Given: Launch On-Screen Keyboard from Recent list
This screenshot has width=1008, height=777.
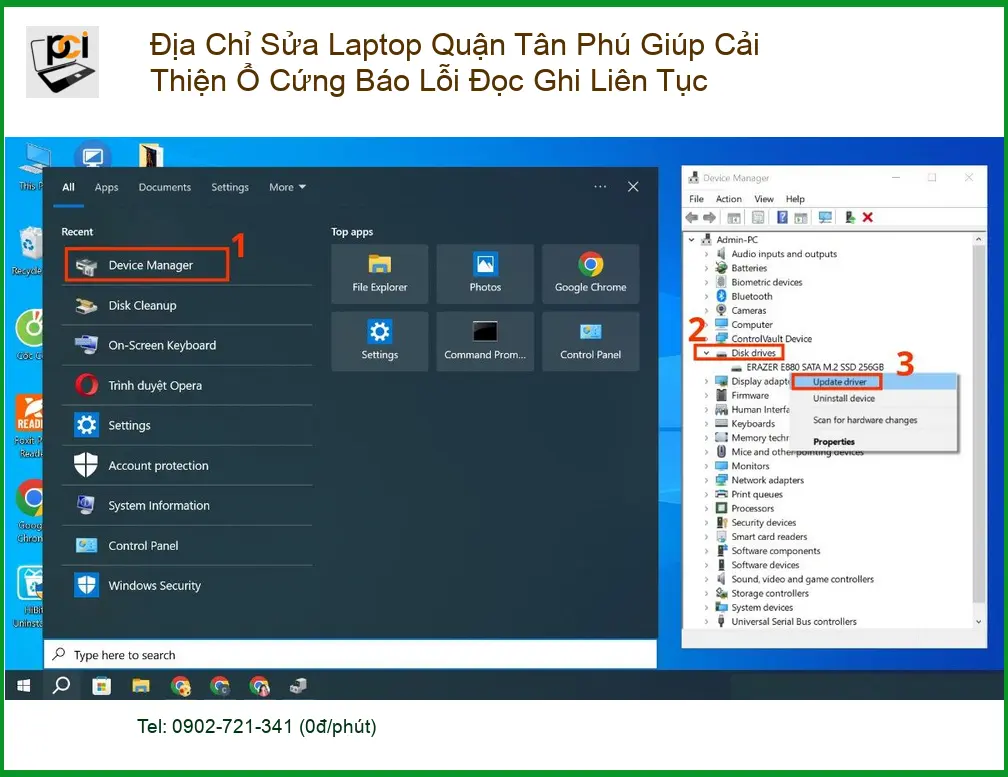Looking at the screenshot, I should pos(187,345).
